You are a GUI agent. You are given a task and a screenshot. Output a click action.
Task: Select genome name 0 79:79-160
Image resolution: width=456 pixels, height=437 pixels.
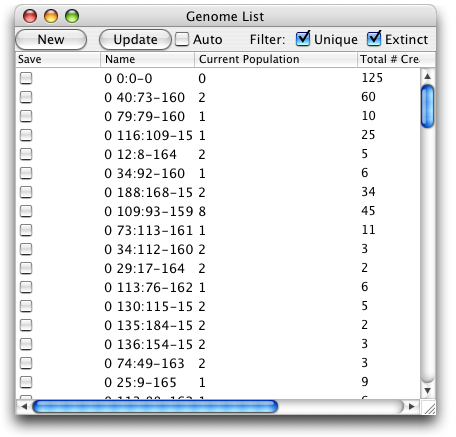(x=144, y=117)
